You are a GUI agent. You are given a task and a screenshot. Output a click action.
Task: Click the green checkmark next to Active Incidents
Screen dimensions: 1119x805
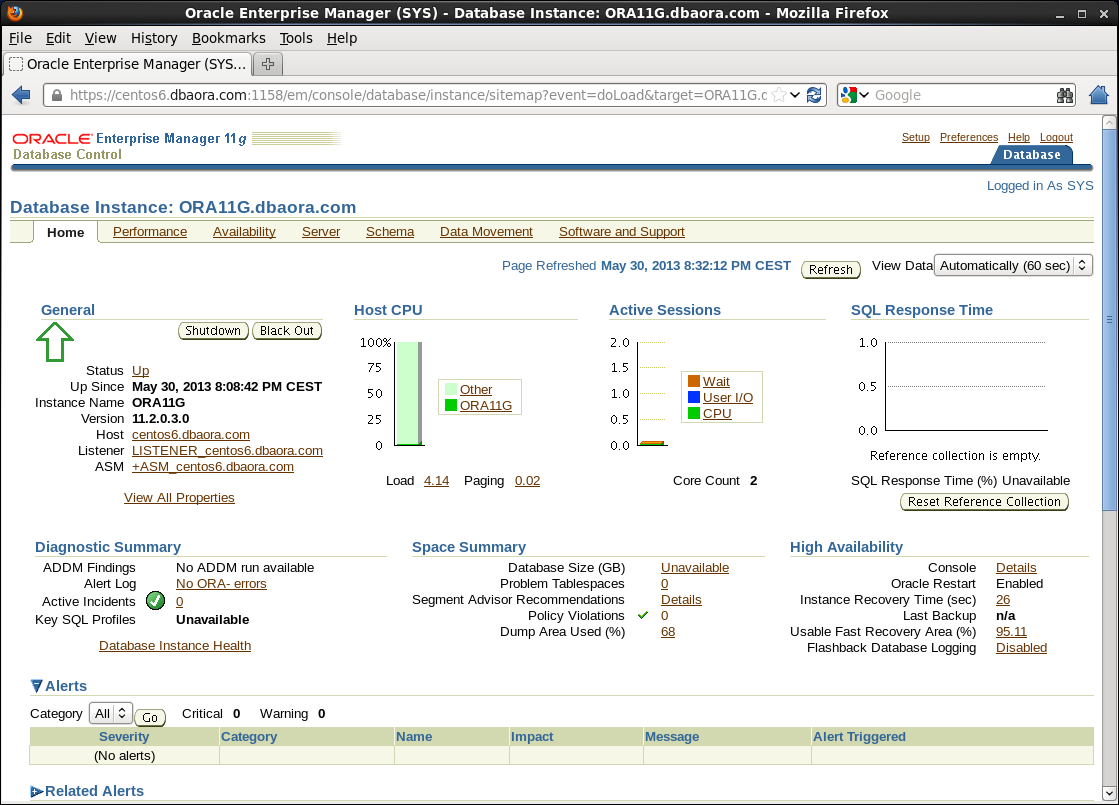pyautogui.click(x=156, y=601)
